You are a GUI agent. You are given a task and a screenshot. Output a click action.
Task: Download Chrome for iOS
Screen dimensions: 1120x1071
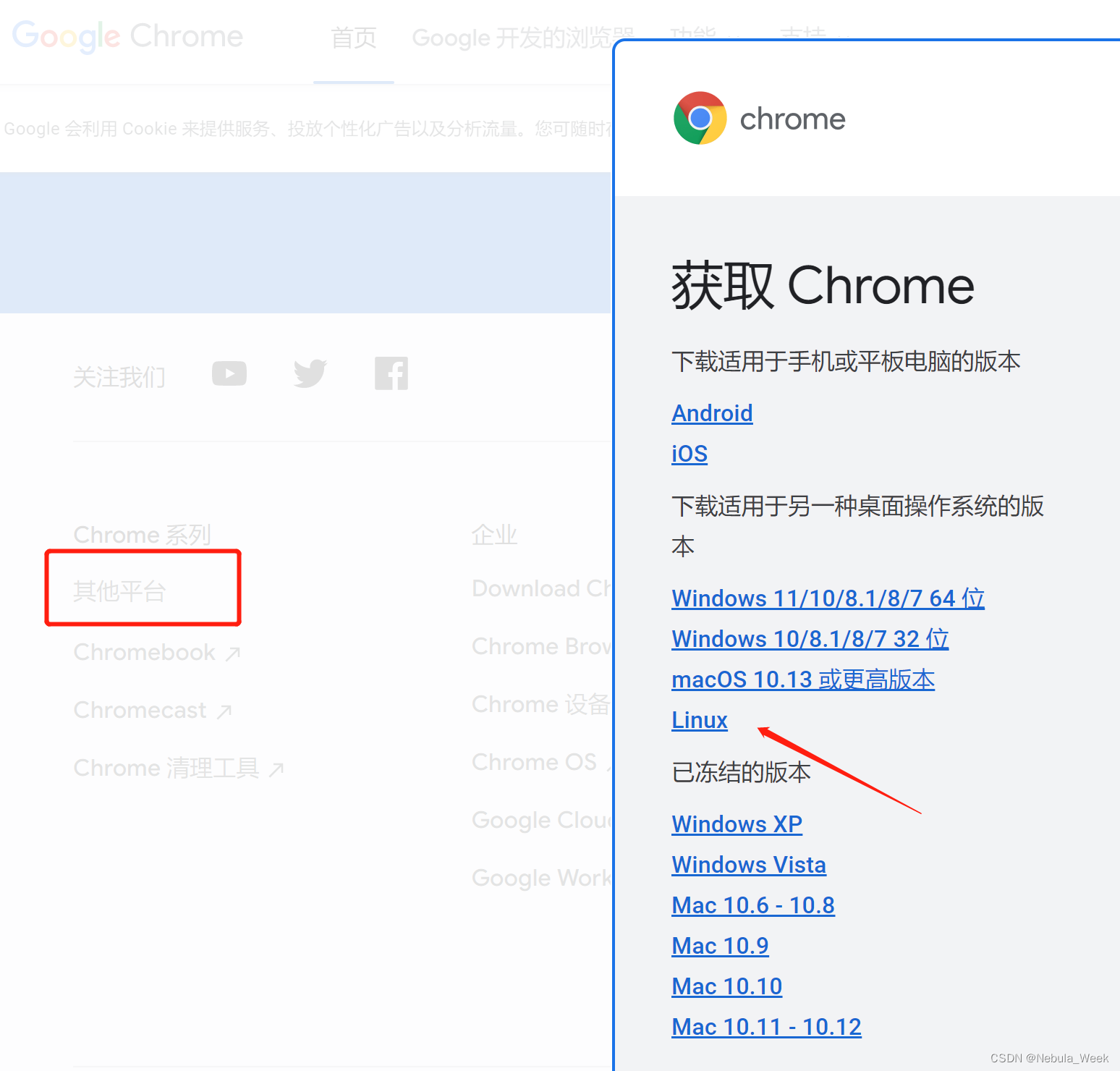(690, 454)
